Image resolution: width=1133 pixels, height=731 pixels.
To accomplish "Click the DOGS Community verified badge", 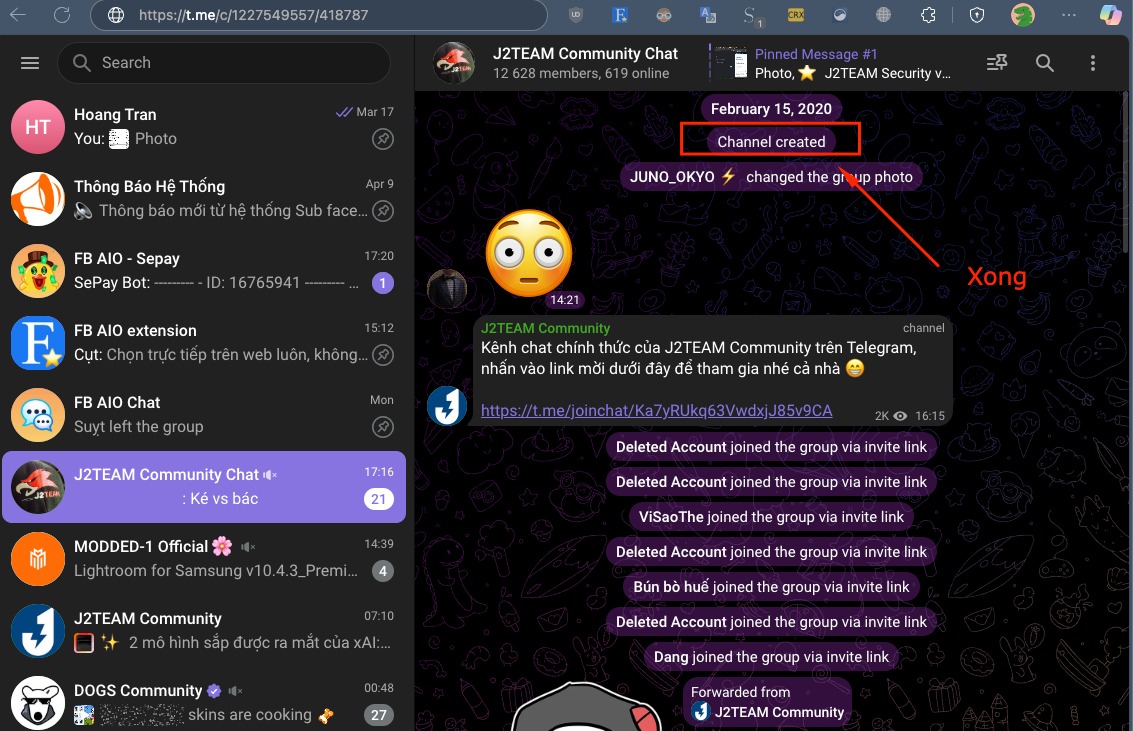I will 214,691.
